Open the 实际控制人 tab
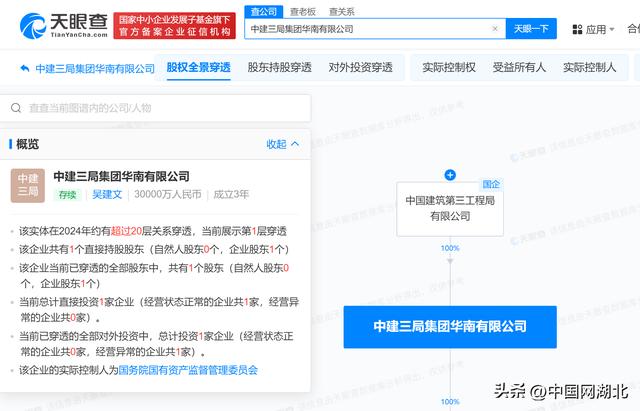Image resolution: width=640 pixels, height=411 pixels. coord(589,67)
